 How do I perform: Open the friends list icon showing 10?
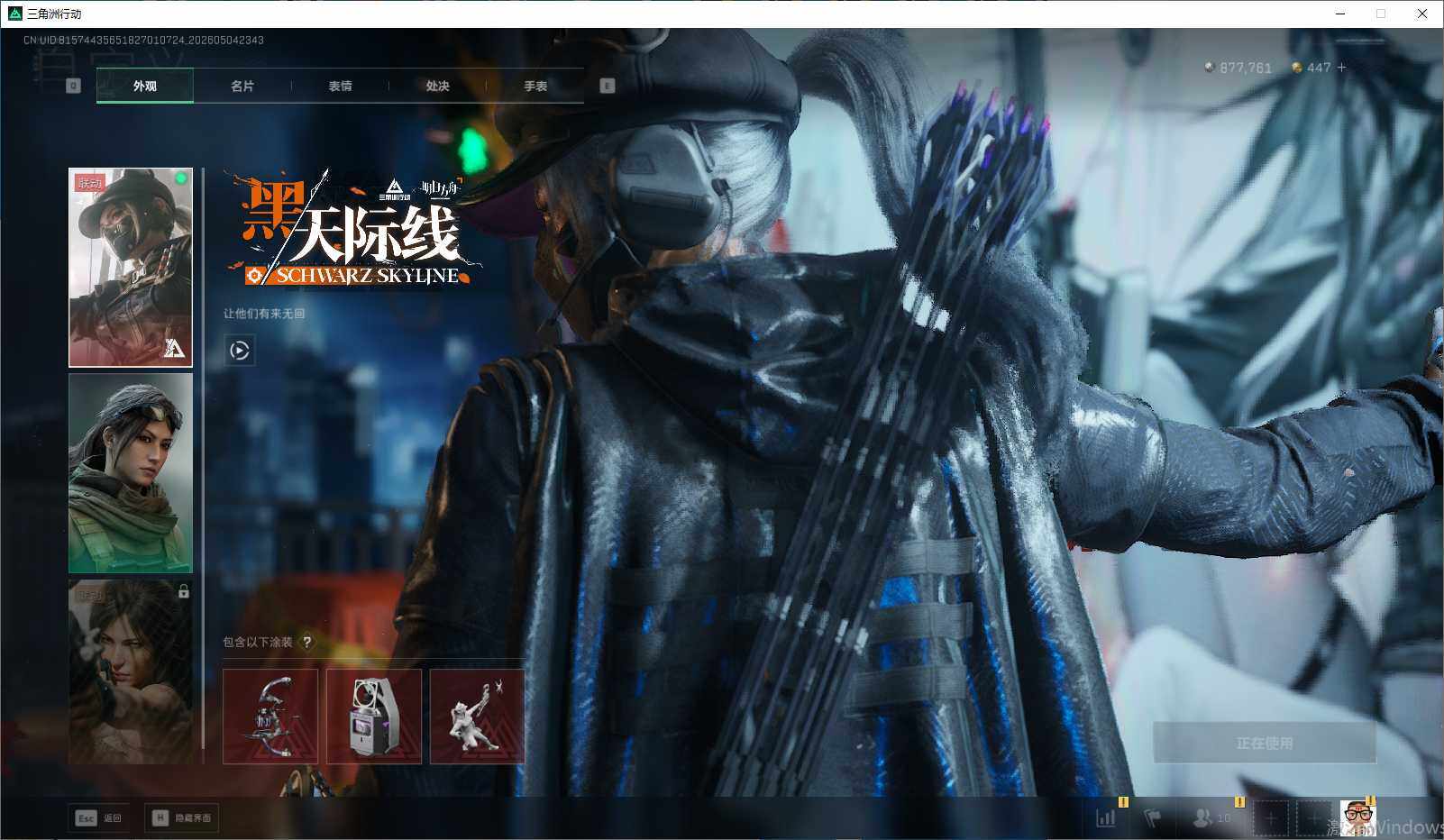[1212, 817]
